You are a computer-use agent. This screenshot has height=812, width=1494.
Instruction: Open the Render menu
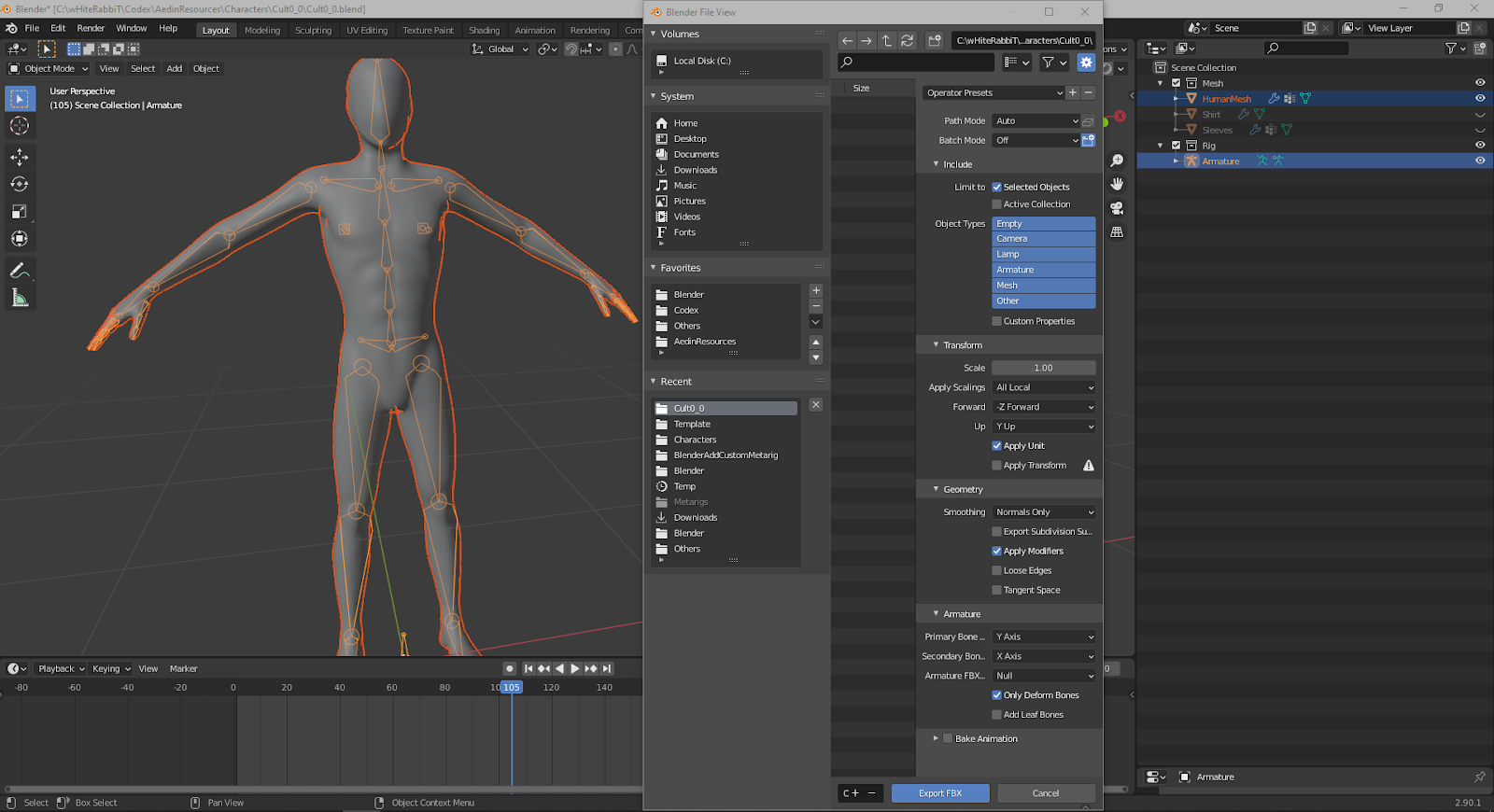point(91,28)
